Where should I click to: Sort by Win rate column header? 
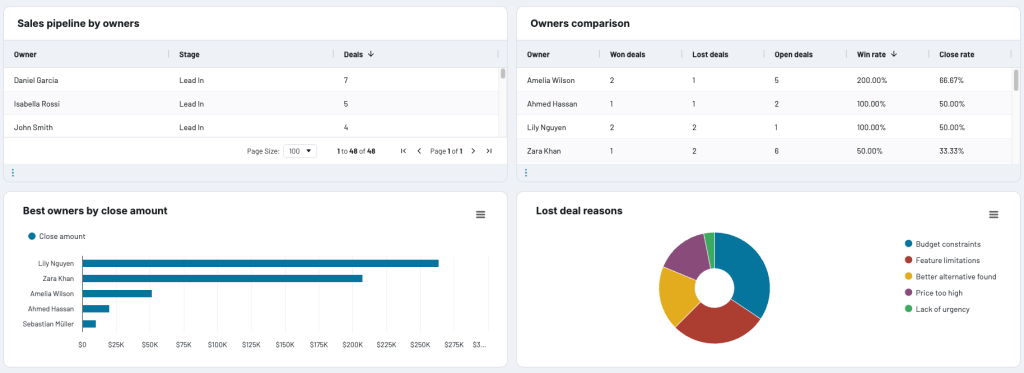coord(871,54)
